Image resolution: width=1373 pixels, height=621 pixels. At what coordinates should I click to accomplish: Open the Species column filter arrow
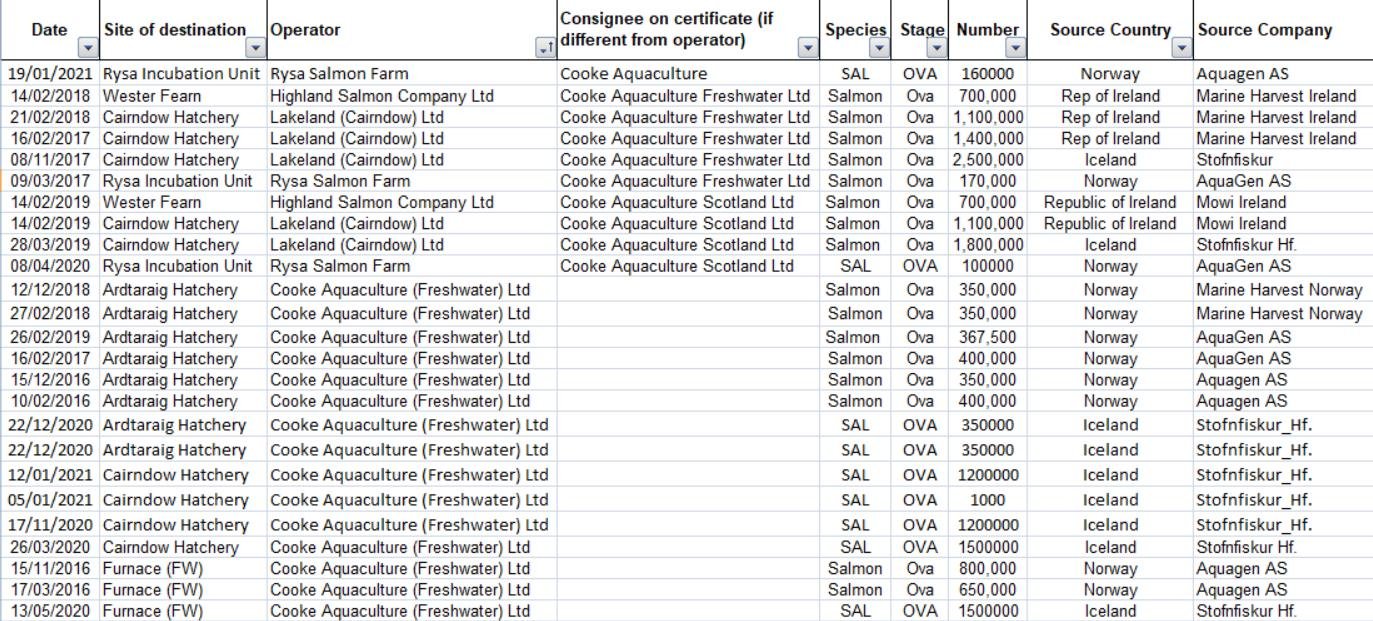pyautogui.click(x=879, y=48)
